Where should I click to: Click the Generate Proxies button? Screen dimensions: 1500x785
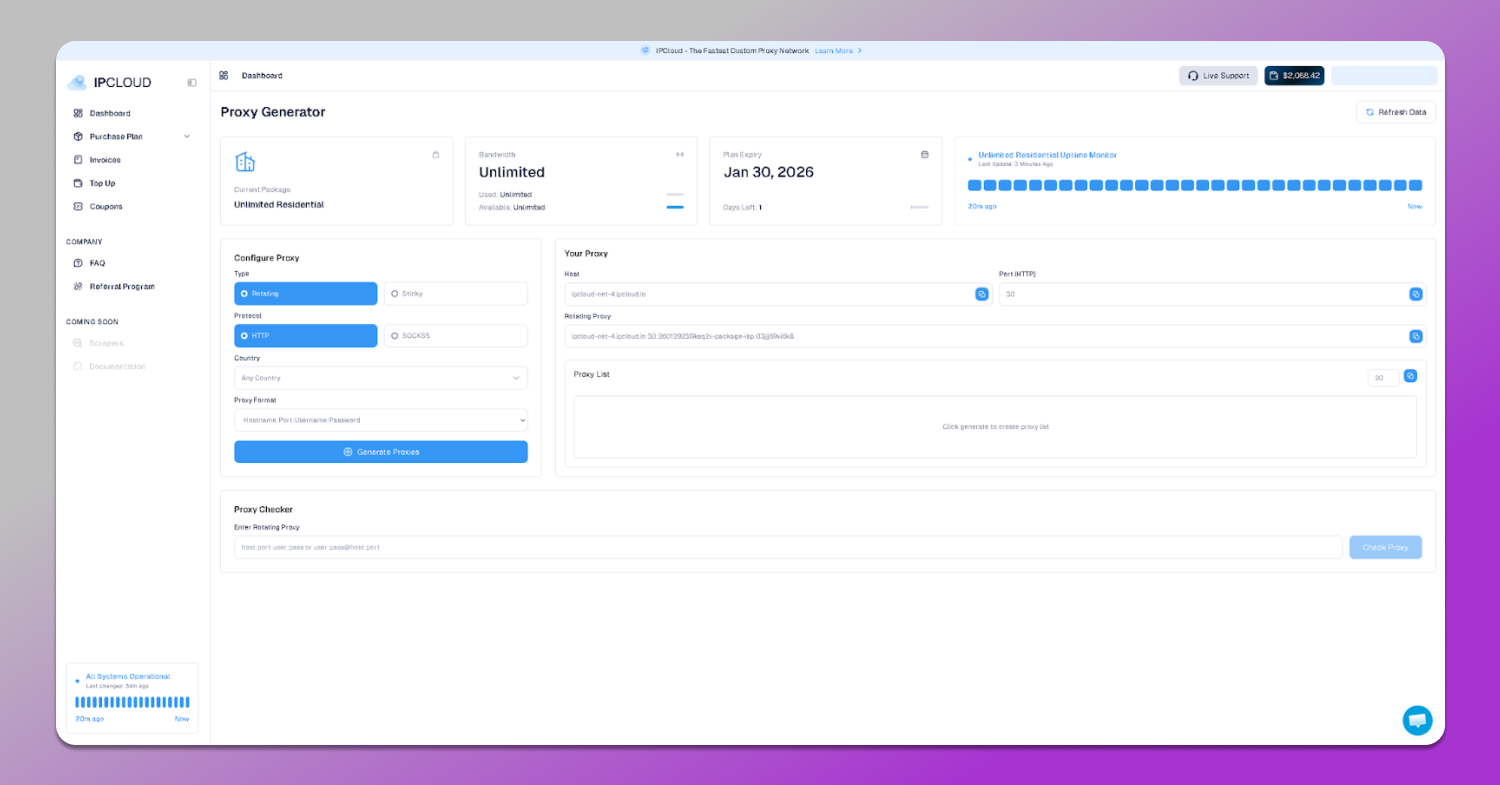(x=380, y=451)
